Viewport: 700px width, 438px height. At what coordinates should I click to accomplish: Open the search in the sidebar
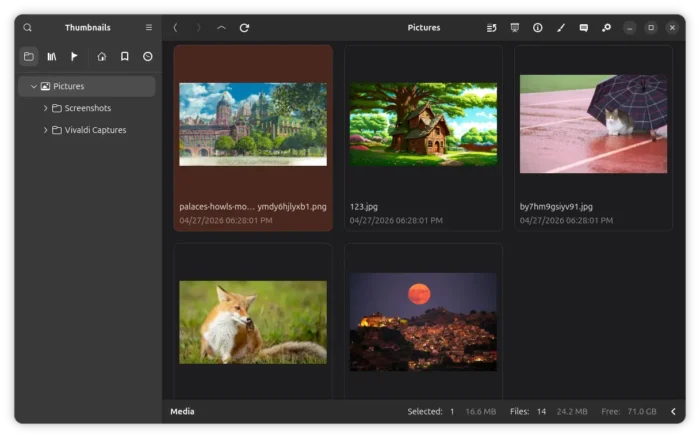27,28
